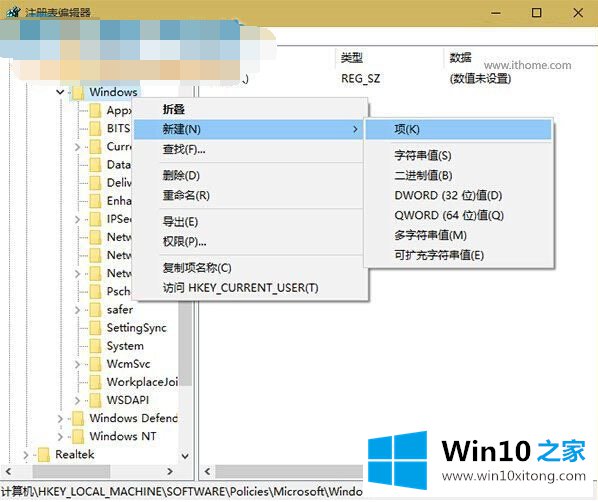The width and height of the screenshot is (598, 502).
Task: Click the 数据 column header
Action: (460, 58)
